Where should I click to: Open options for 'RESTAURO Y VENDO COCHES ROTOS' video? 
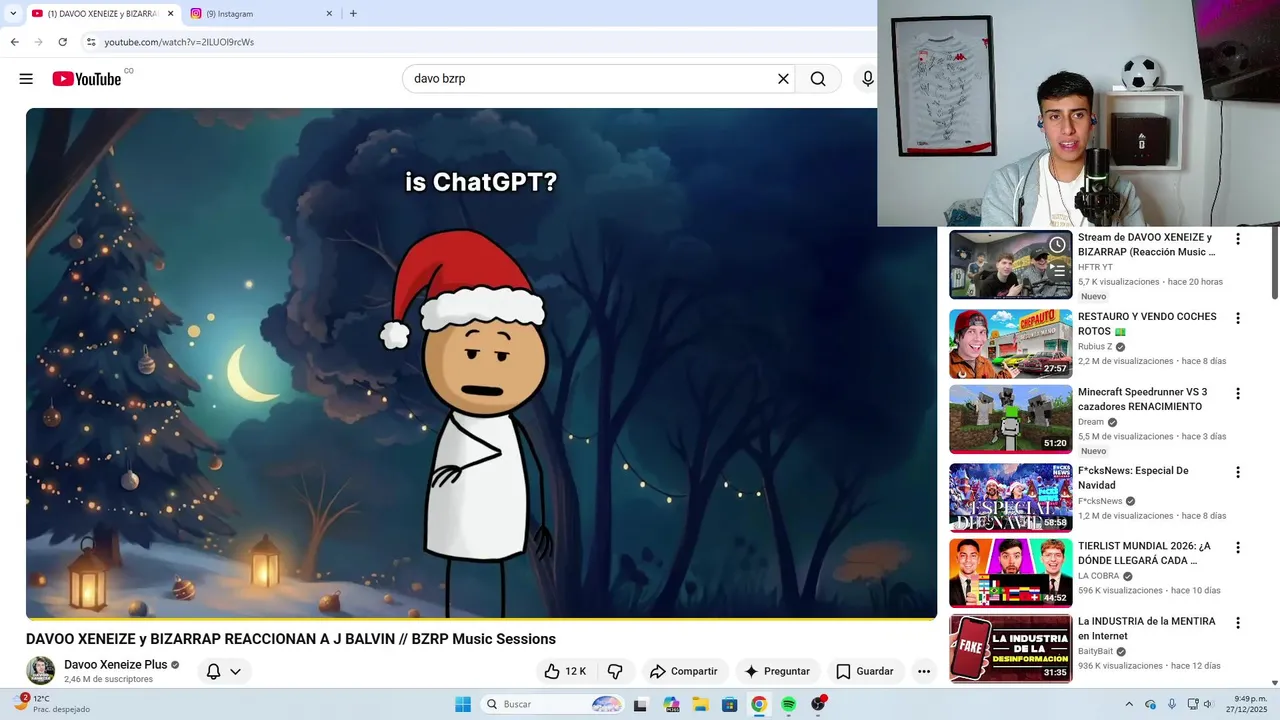click(1238, 318)
